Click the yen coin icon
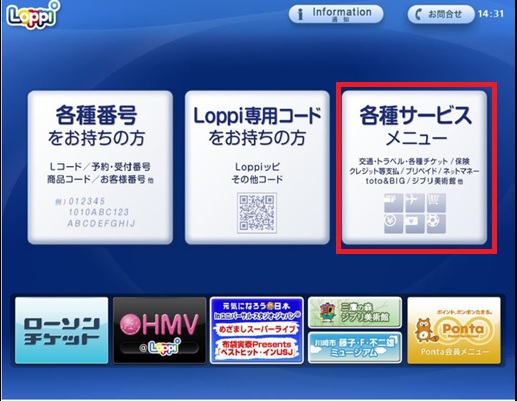The height and width of the screenshot is (401, 517). 393,223
